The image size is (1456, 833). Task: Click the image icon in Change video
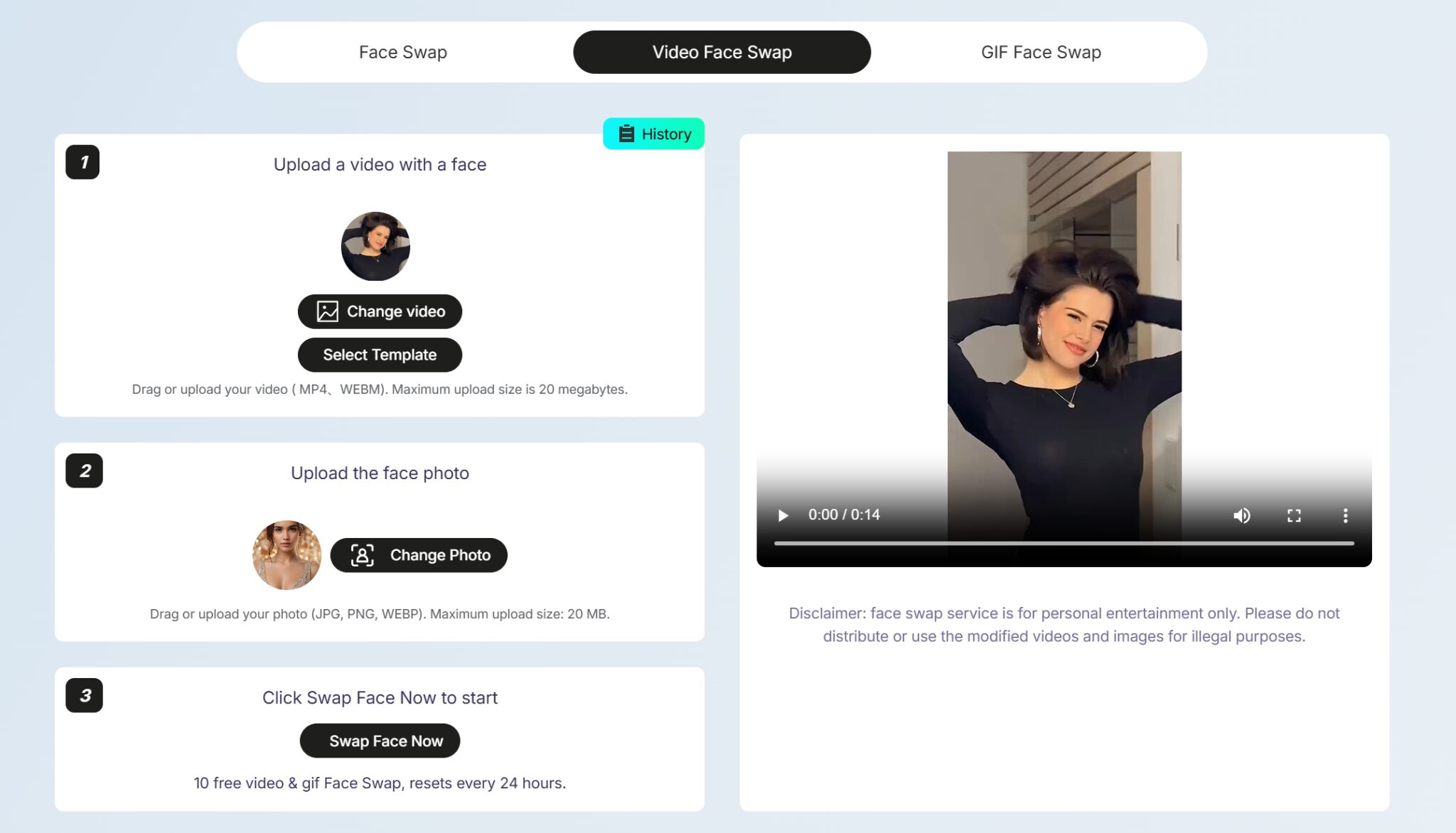(x=327, y=311)
